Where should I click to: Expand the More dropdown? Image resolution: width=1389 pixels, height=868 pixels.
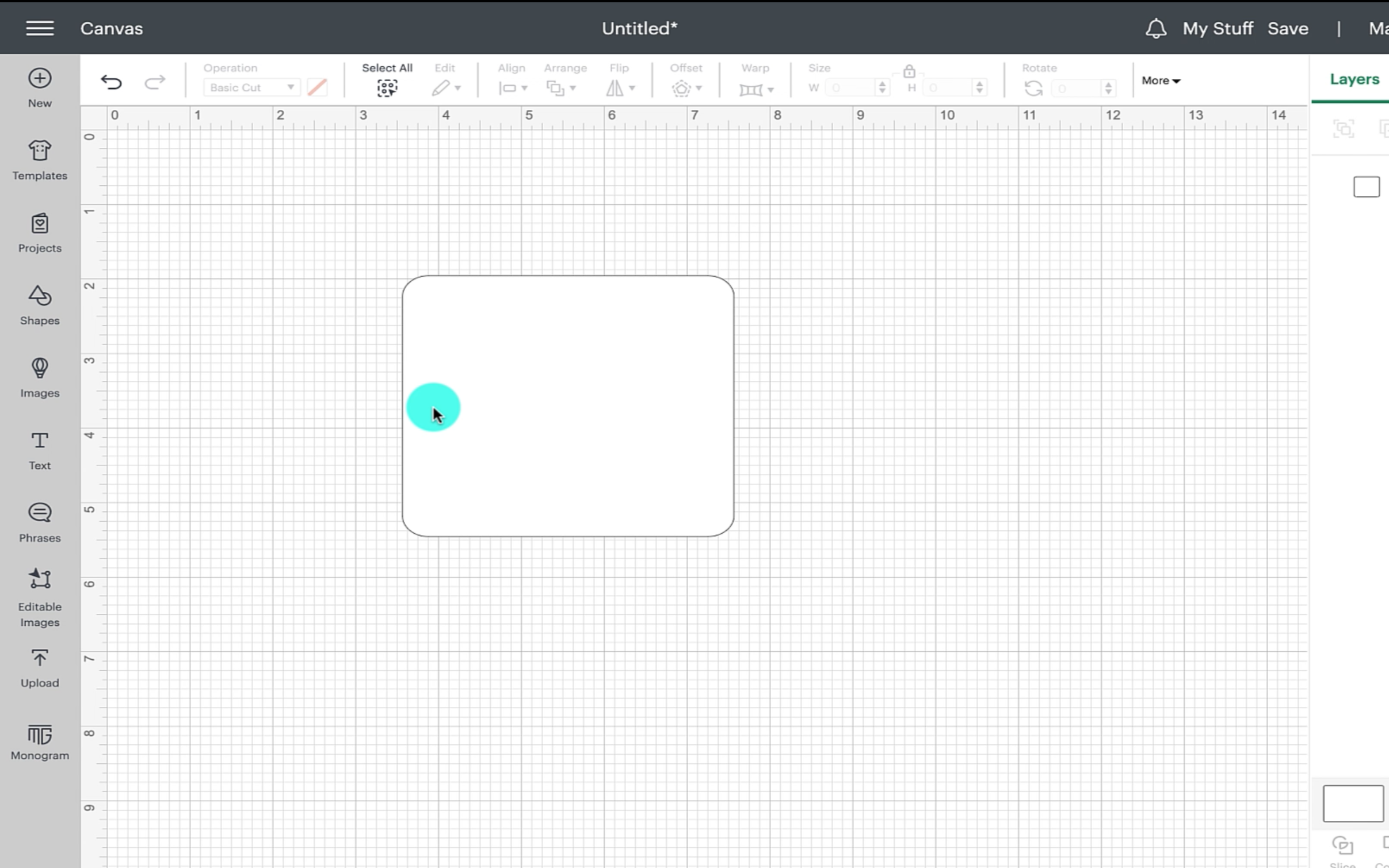(1161, 81)
